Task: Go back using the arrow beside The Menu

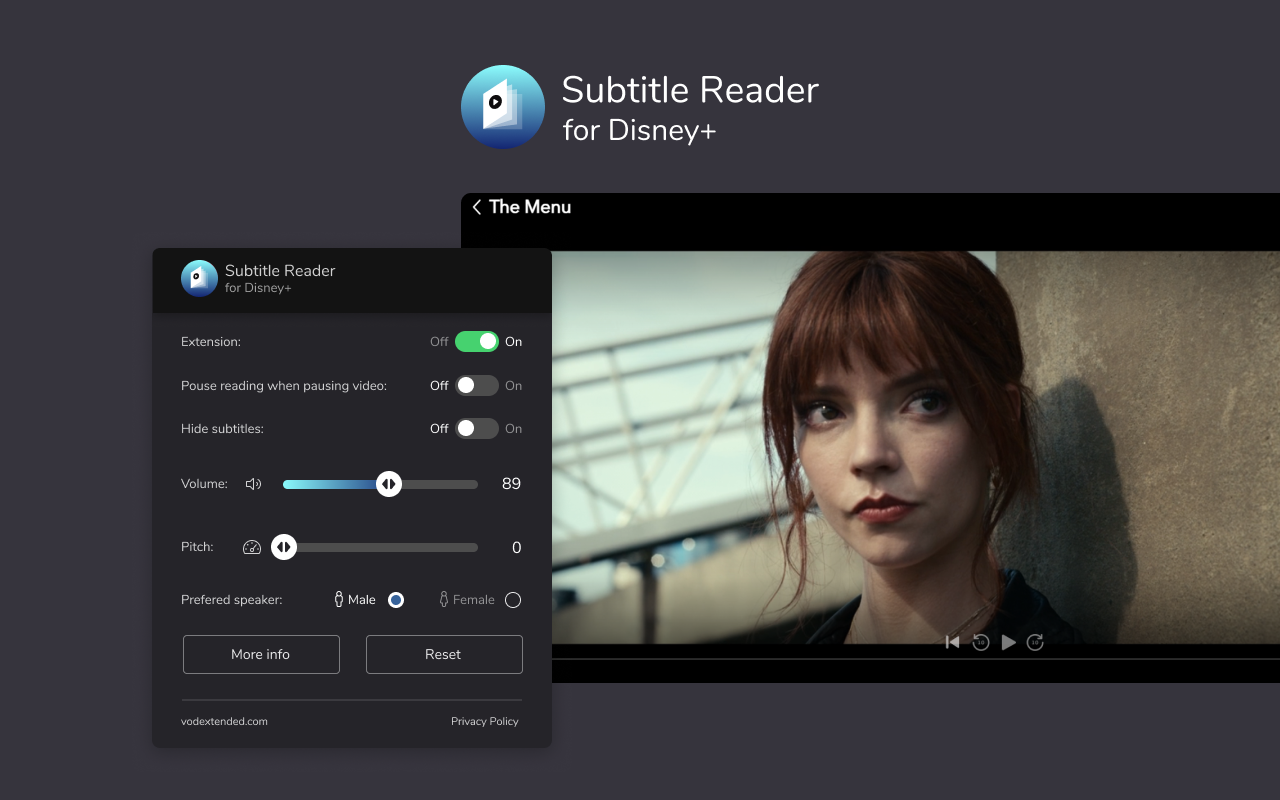Action: pyautogui.click(x=477, y=207)
